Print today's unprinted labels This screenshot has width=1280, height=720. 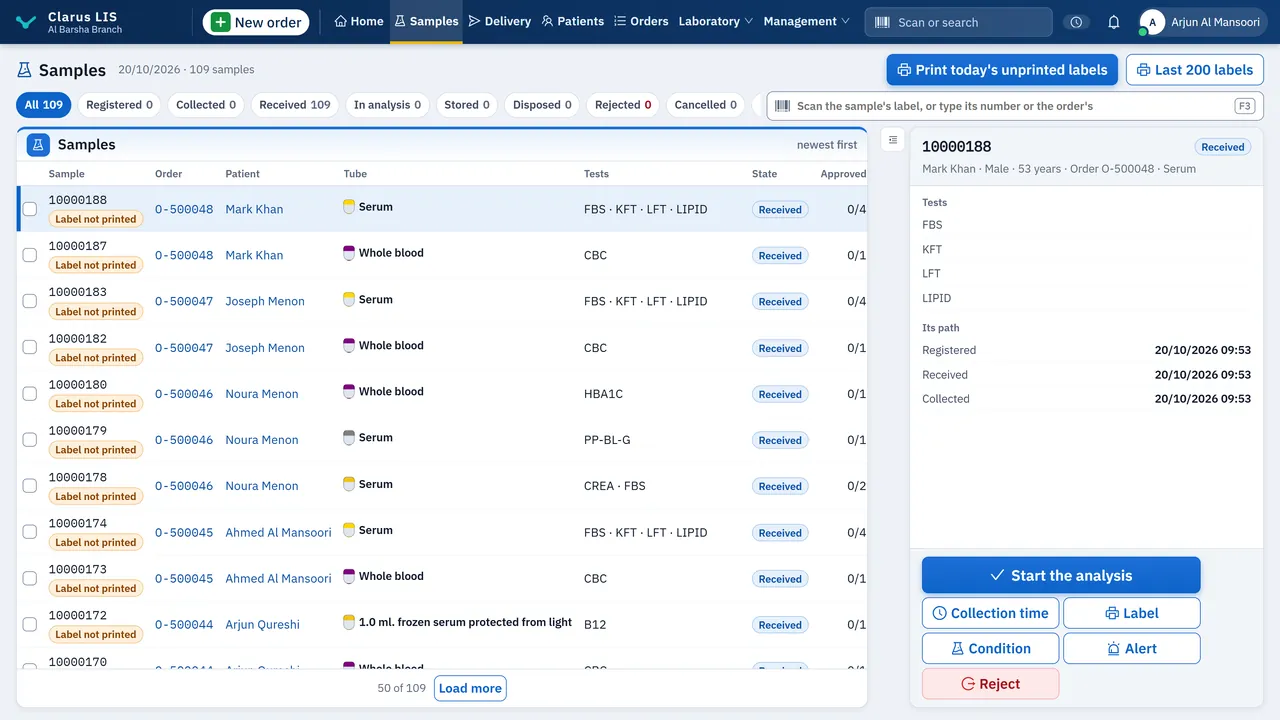(x=1002, y=70)
